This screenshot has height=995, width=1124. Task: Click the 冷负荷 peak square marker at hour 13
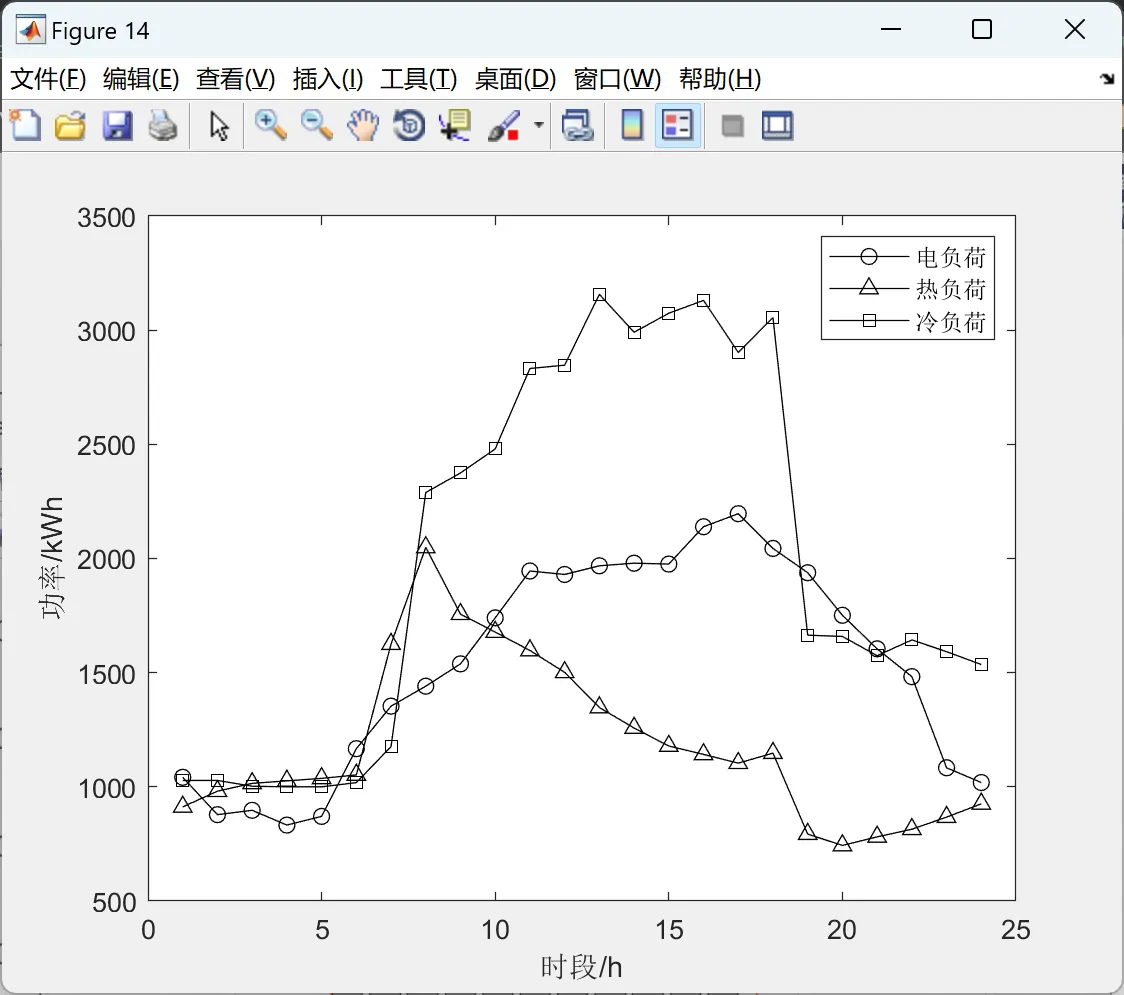click(599, 295)
